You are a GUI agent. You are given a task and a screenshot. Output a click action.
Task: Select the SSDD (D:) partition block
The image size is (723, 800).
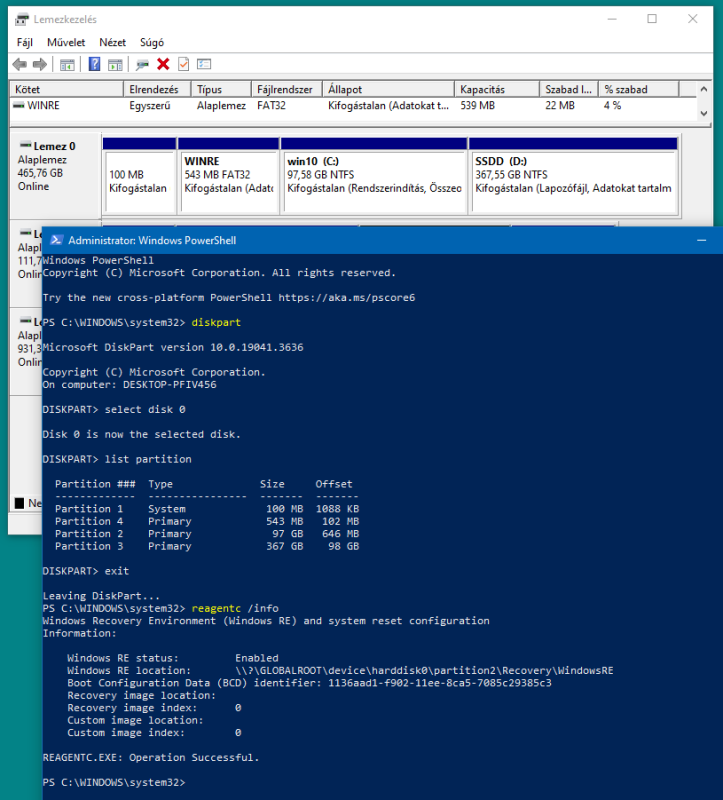574,176
